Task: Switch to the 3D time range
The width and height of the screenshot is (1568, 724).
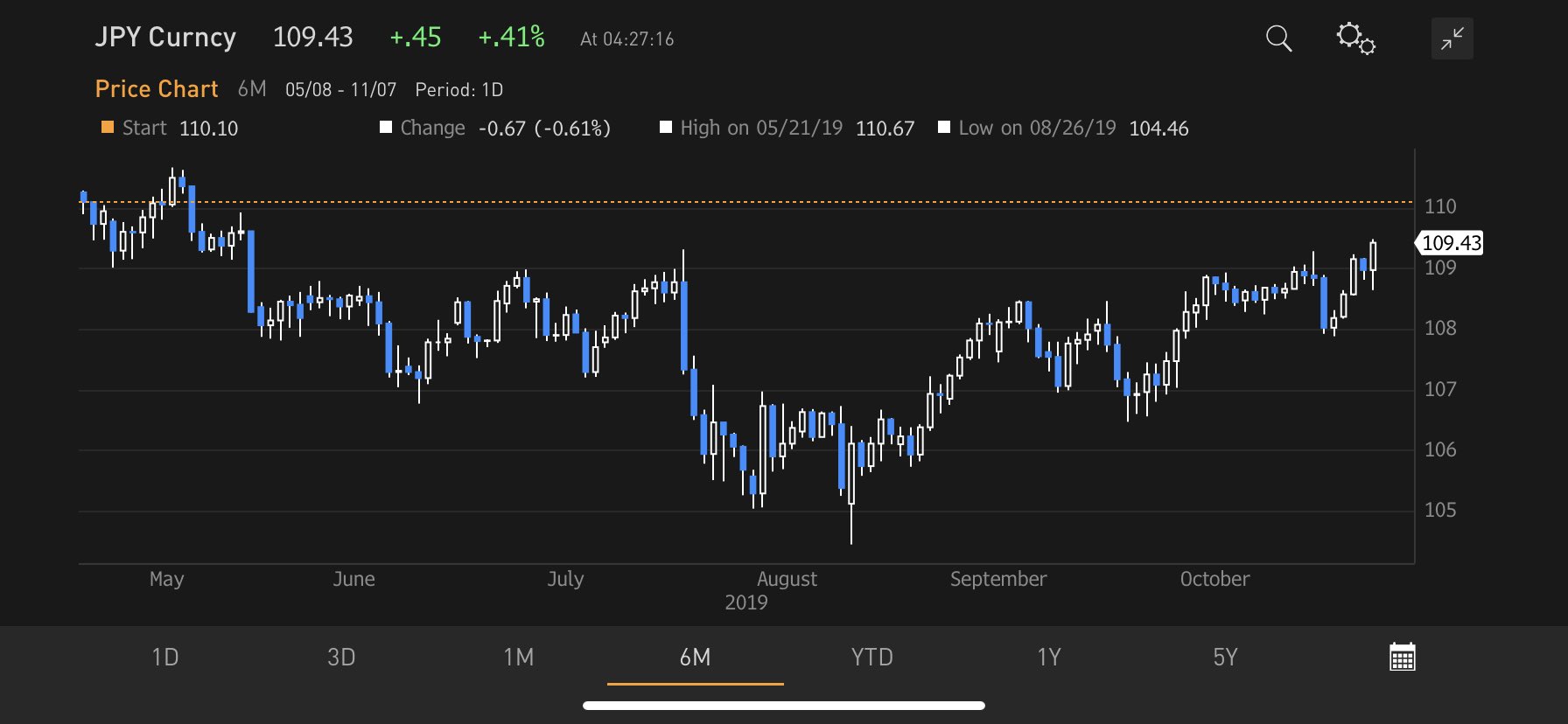Action: click(x=341, y=657)
